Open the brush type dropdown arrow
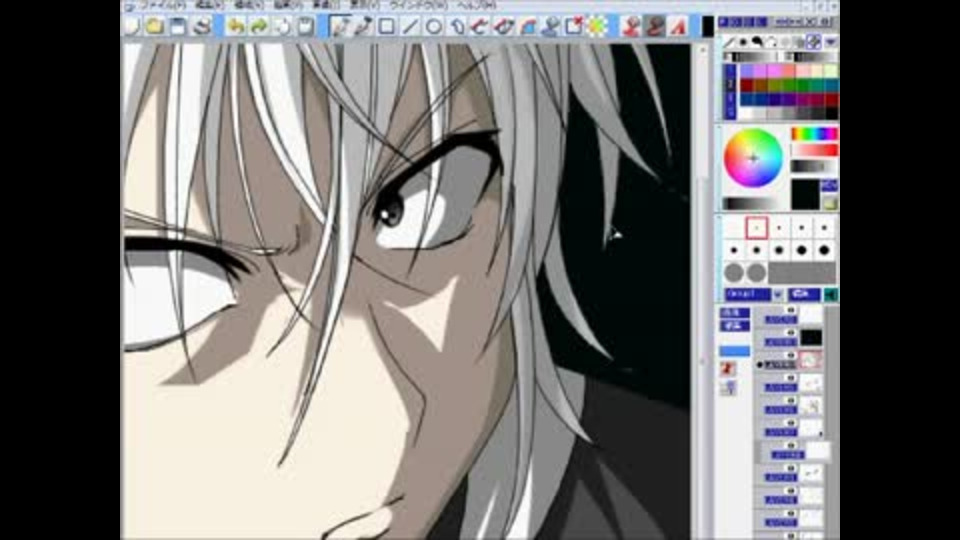Image resolution: width=960 pixels, height=540 pixels. (x=831, y=42)
